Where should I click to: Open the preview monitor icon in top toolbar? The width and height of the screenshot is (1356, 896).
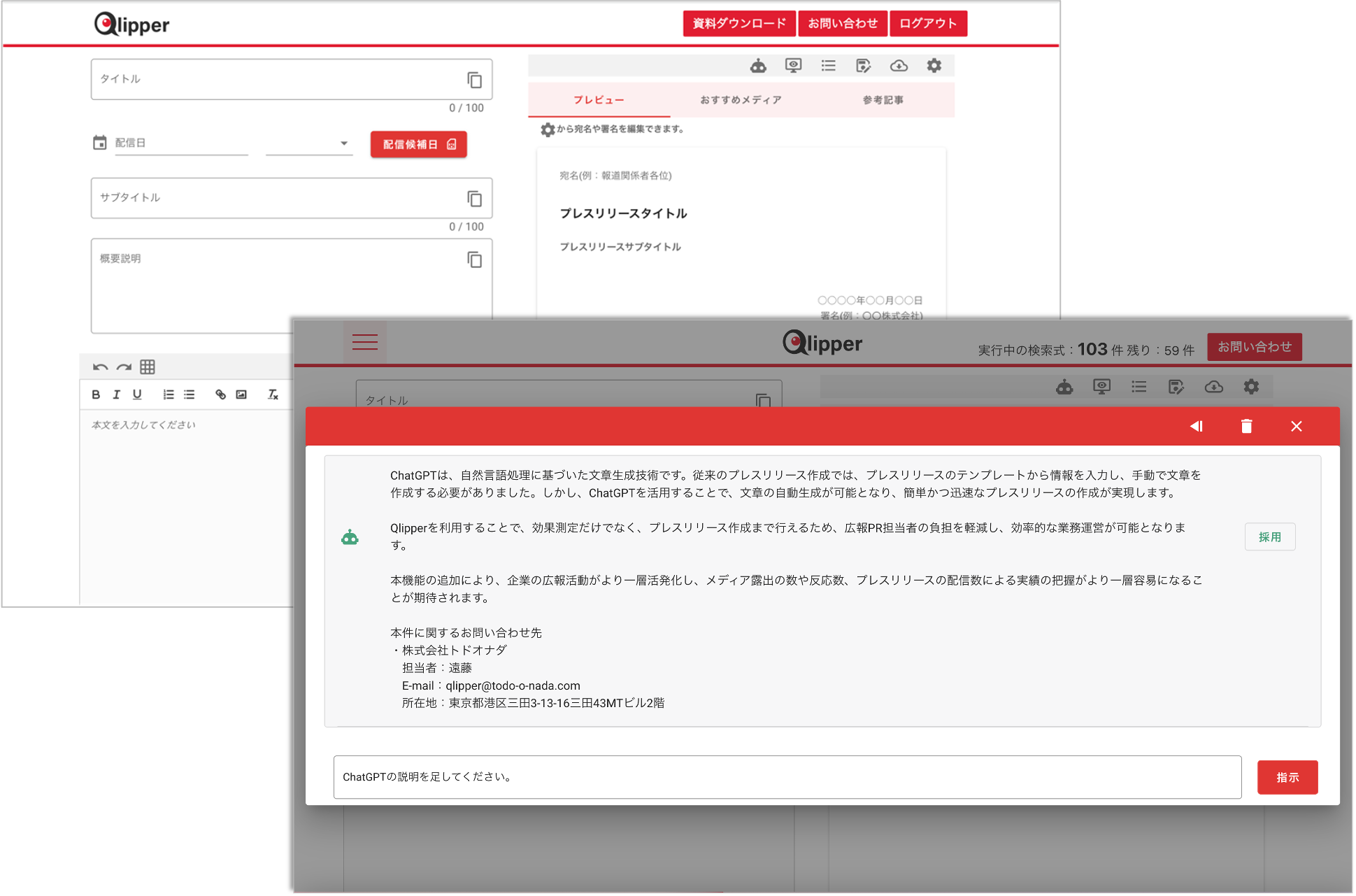(x=793, y=66)
